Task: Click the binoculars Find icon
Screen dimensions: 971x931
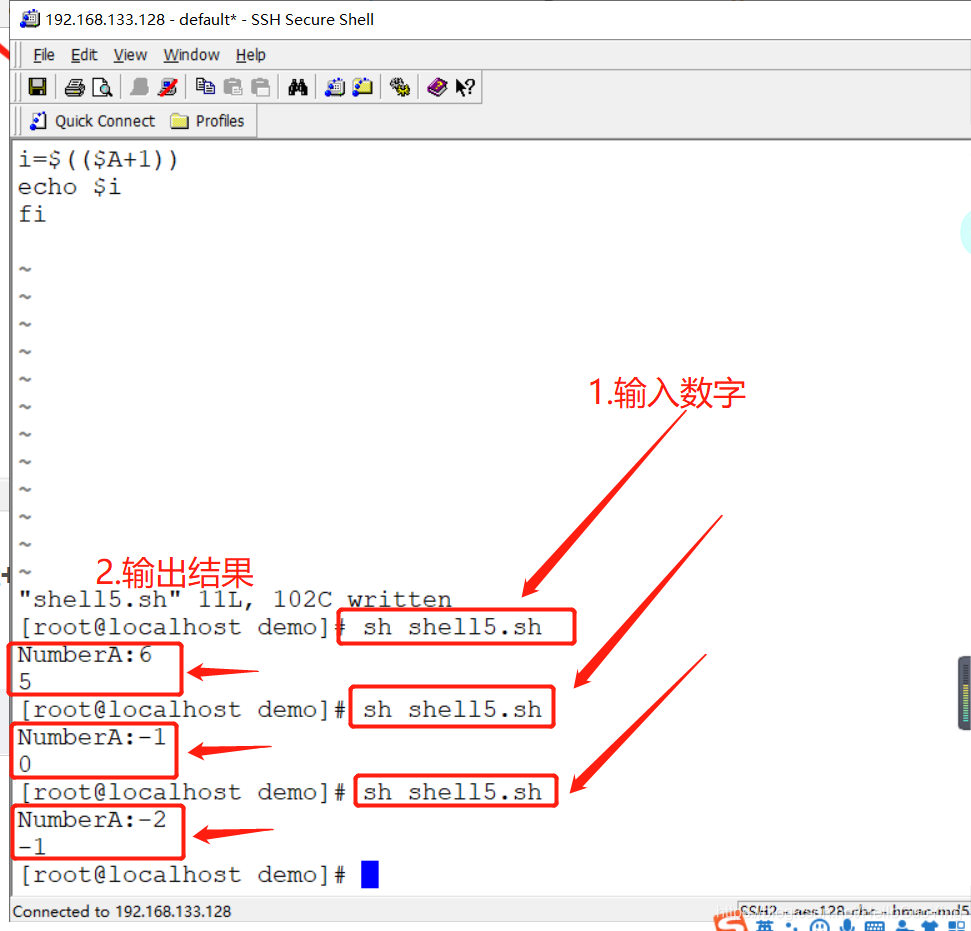Action: click(298, 87)
